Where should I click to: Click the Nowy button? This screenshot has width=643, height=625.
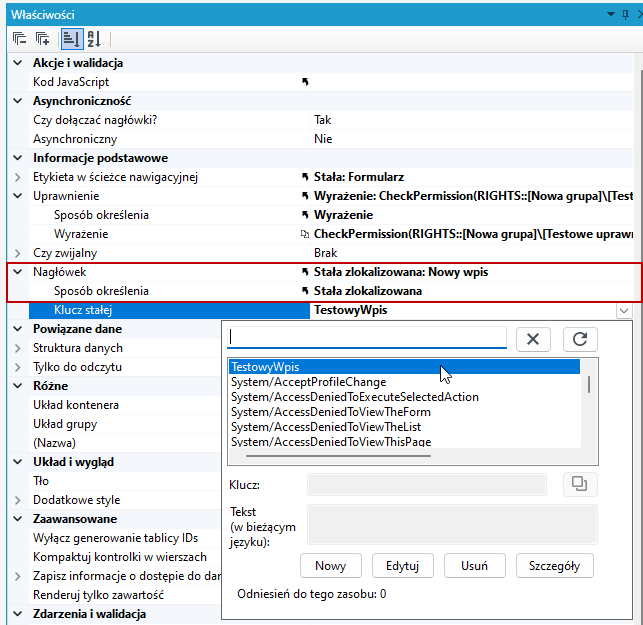[x=331, y=566]
